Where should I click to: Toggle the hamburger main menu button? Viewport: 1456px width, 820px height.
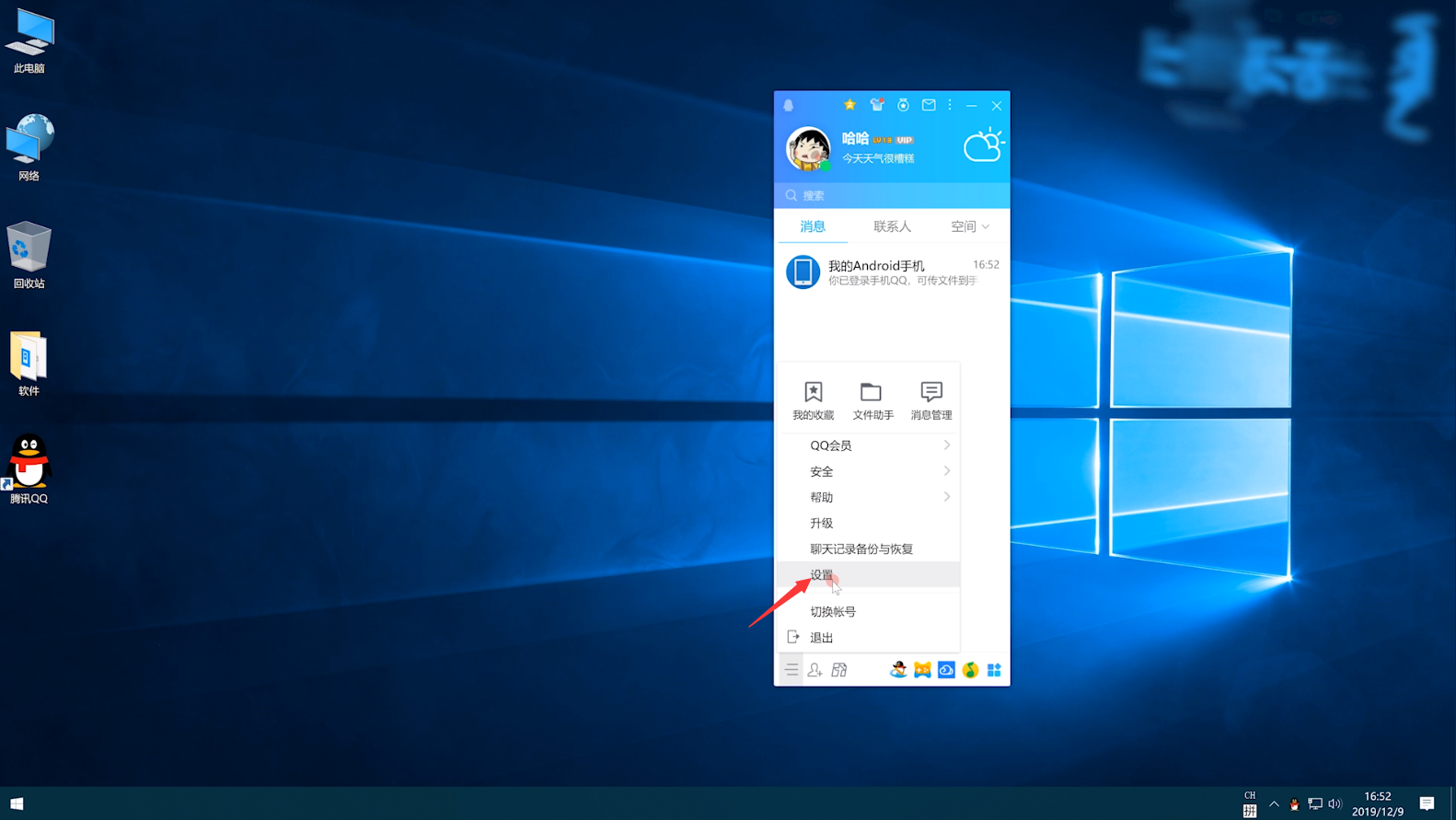pos(792,670)
